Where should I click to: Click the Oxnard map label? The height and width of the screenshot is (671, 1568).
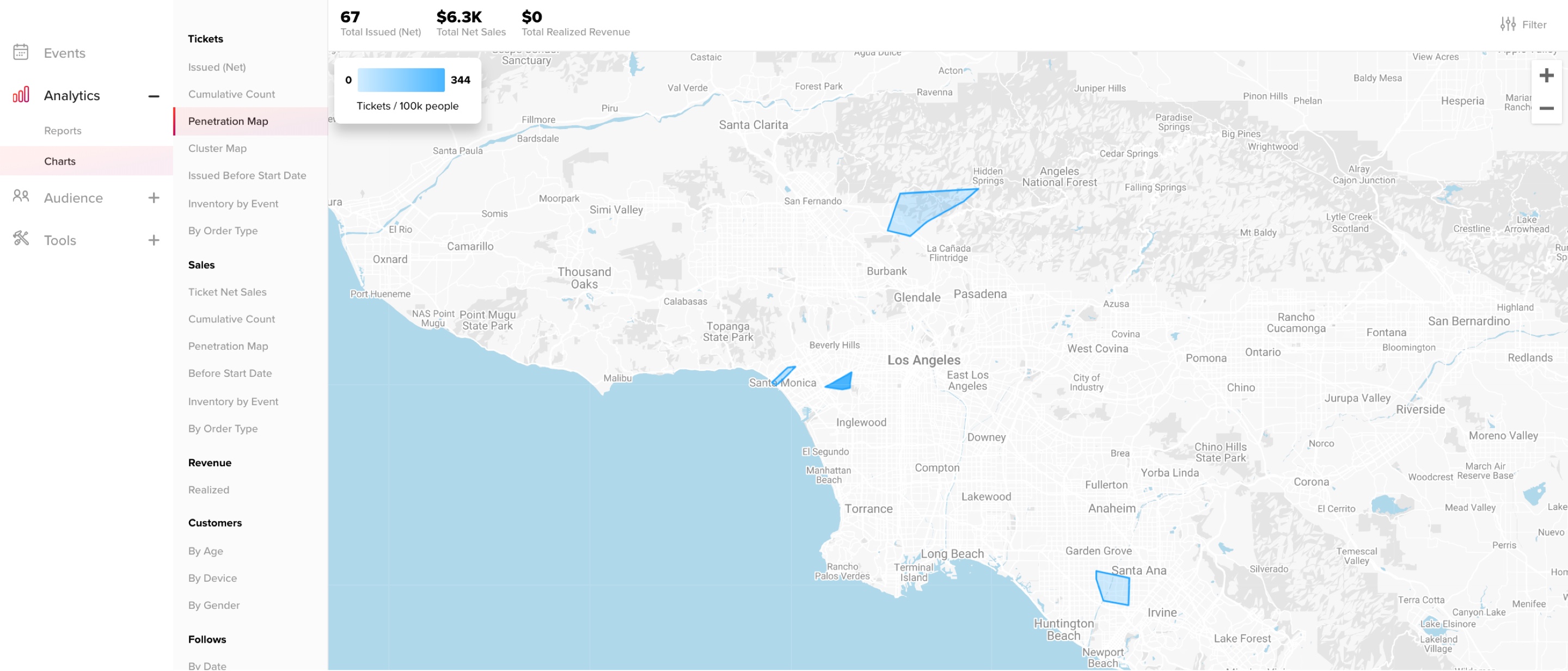(390, 259)
